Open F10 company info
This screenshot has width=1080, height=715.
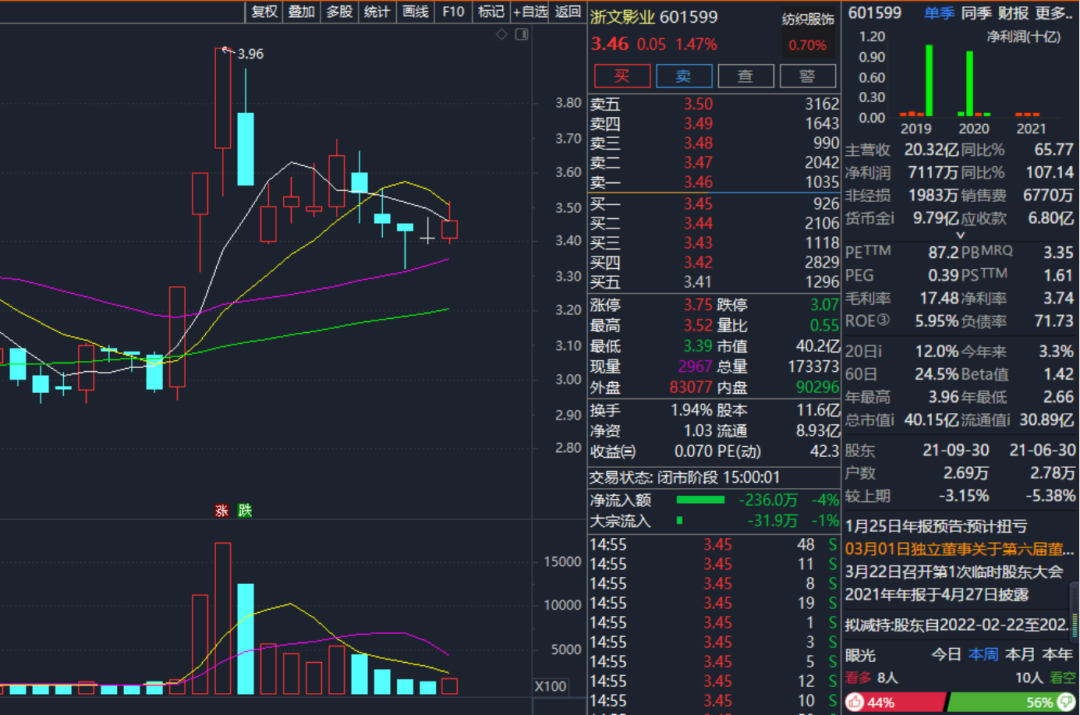(453, 11)
